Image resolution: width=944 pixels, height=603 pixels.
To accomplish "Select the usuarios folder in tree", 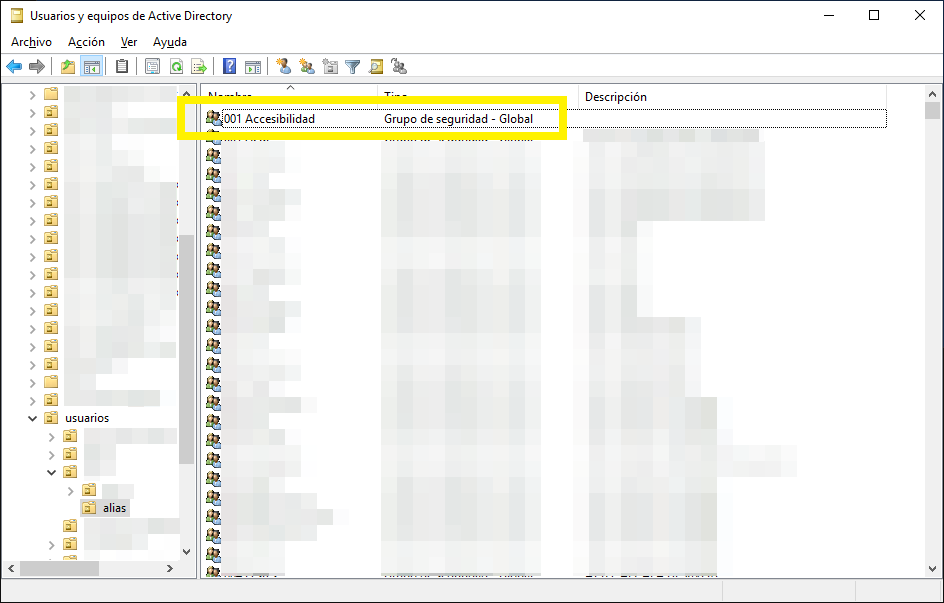I will [87, 418].
